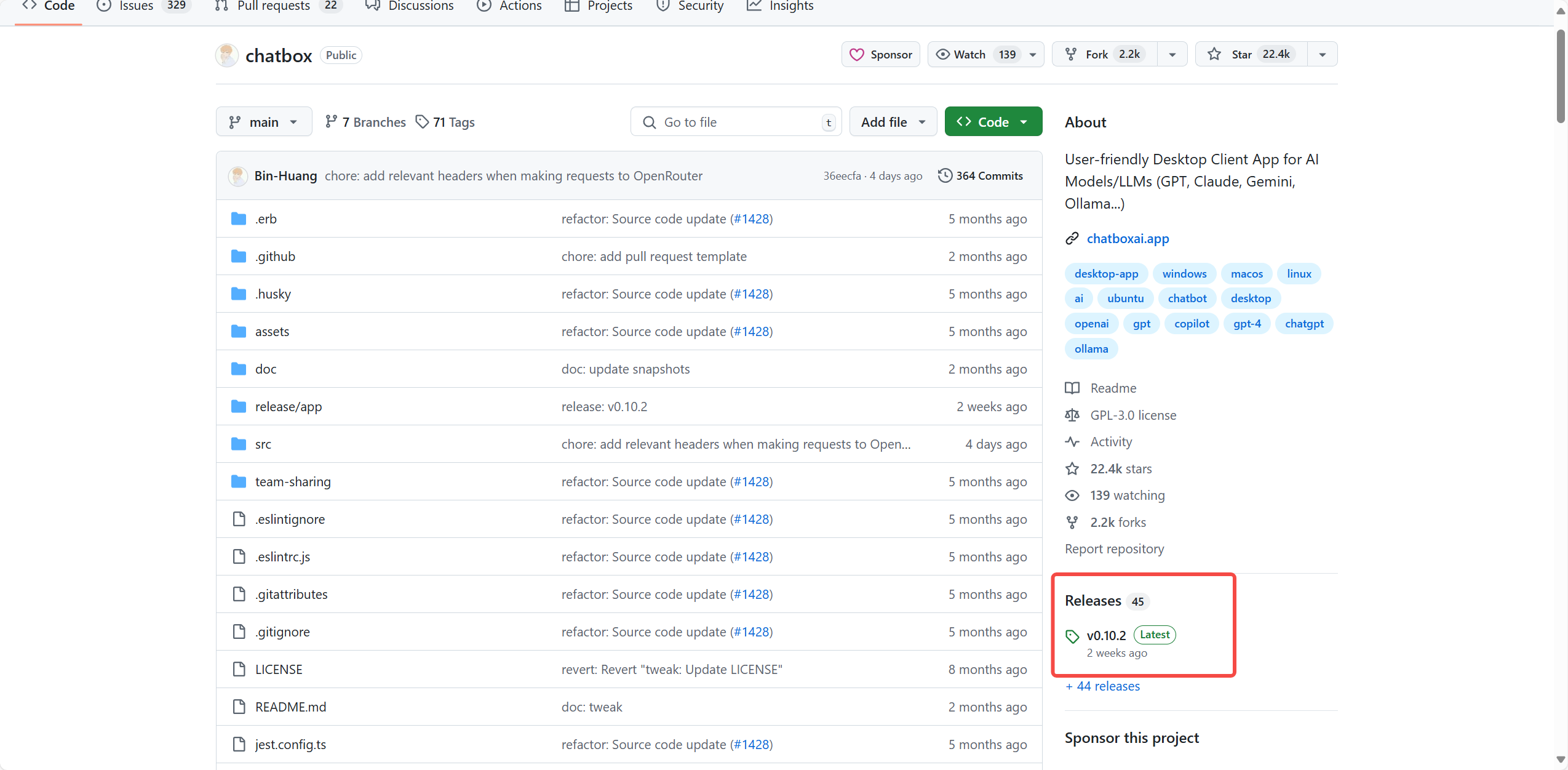Click the .husky folder icon
The width and height of the screenshot is (1568, 770).
click(239, 294)
